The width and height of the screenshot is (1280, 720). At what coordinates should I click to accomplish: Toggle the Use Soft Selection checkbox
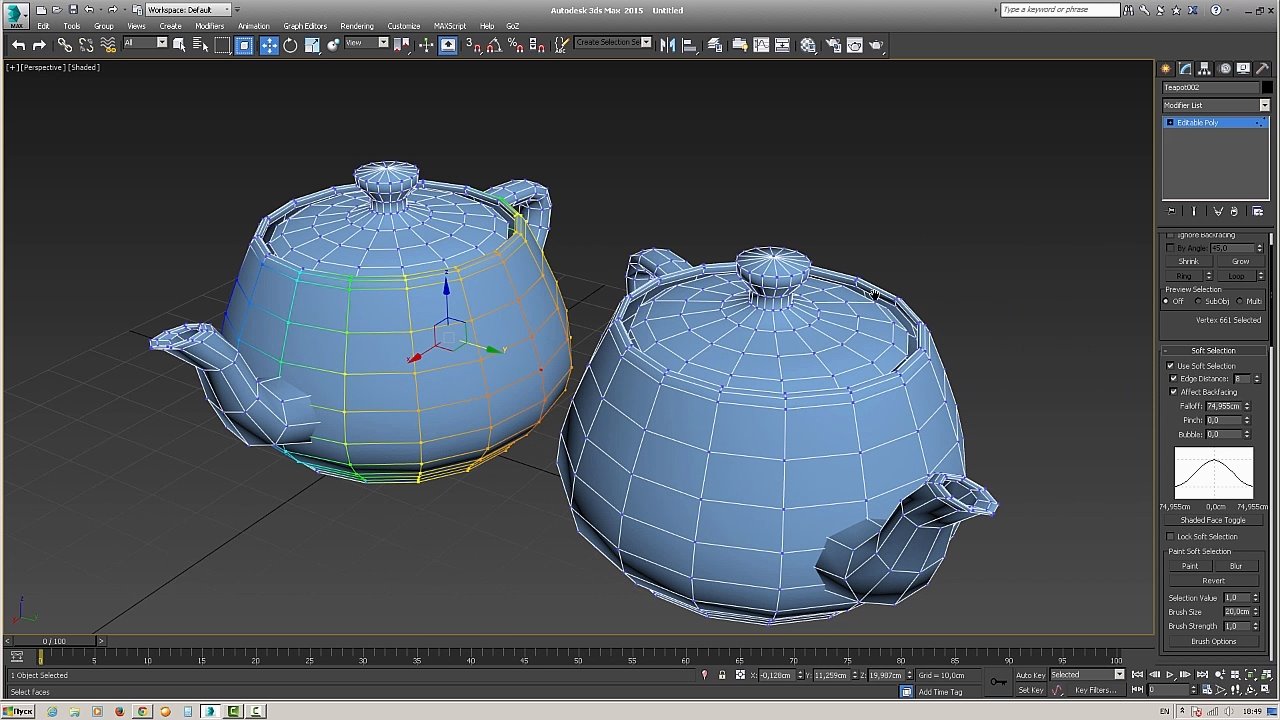pos(1171,366)
